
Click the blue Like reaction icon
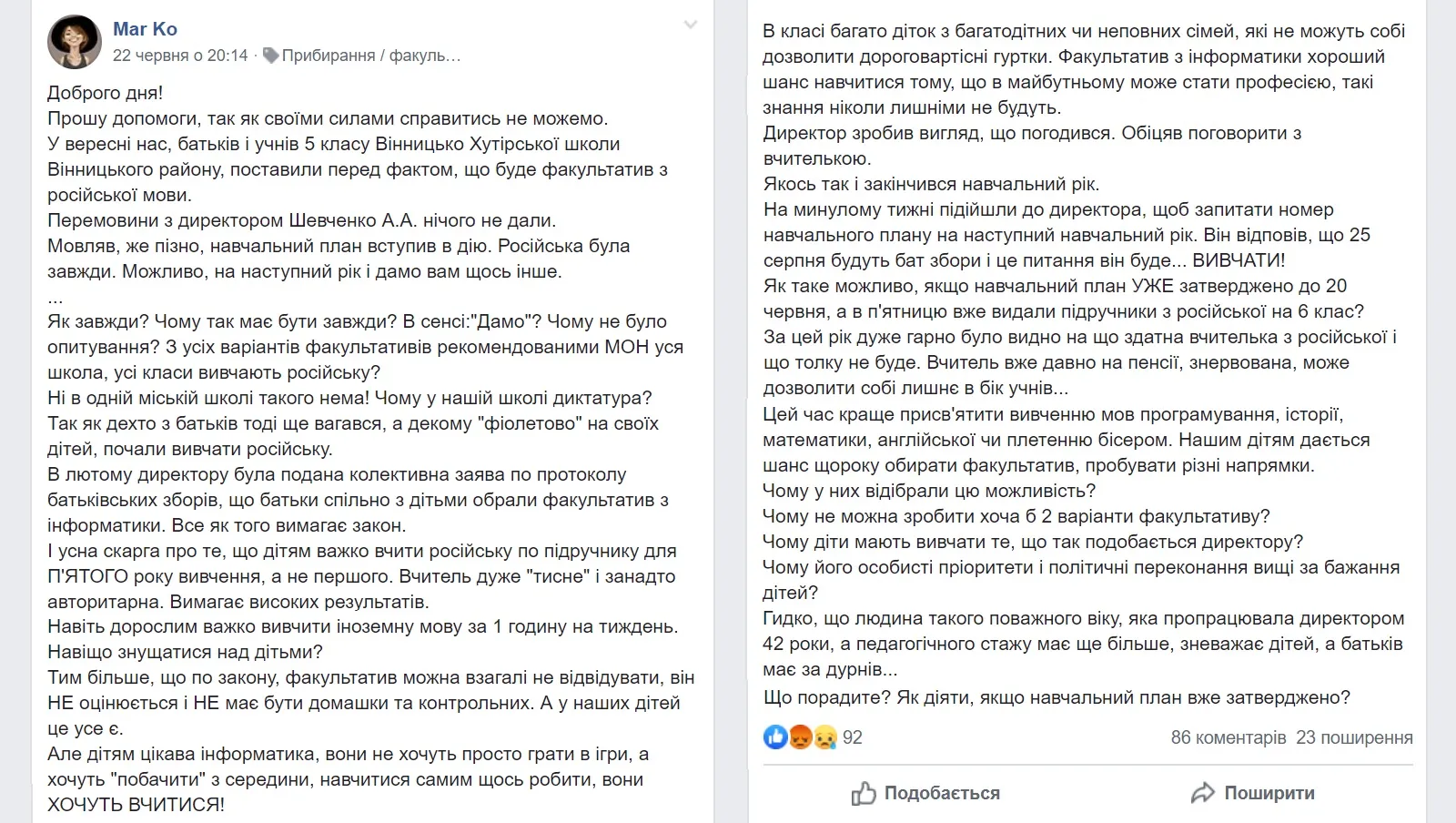click(775, 737)
